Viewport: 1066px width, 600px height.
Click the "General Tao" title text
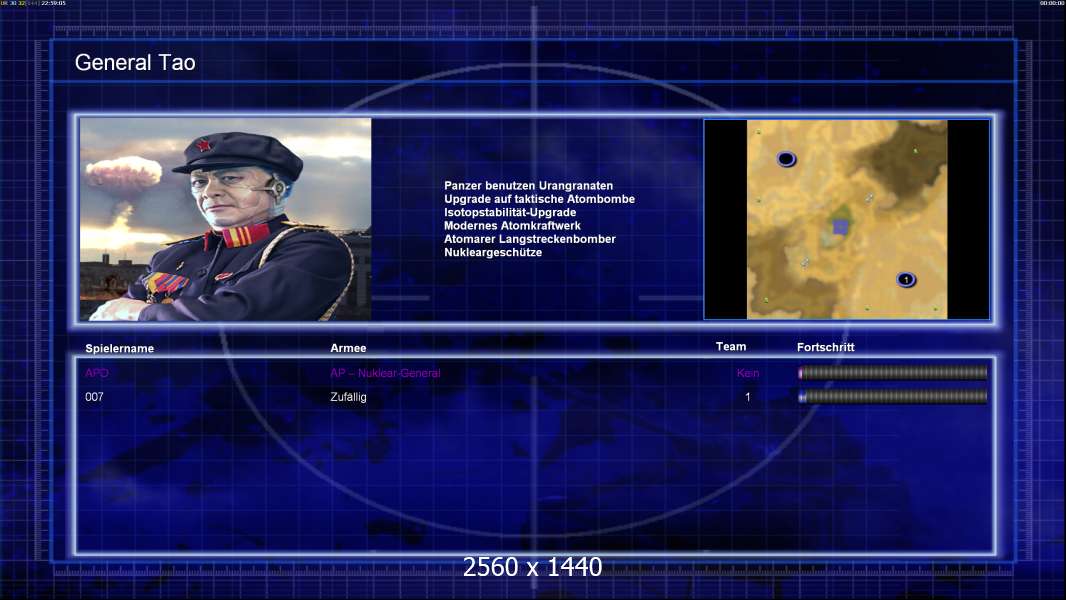[x=135, y=63]
